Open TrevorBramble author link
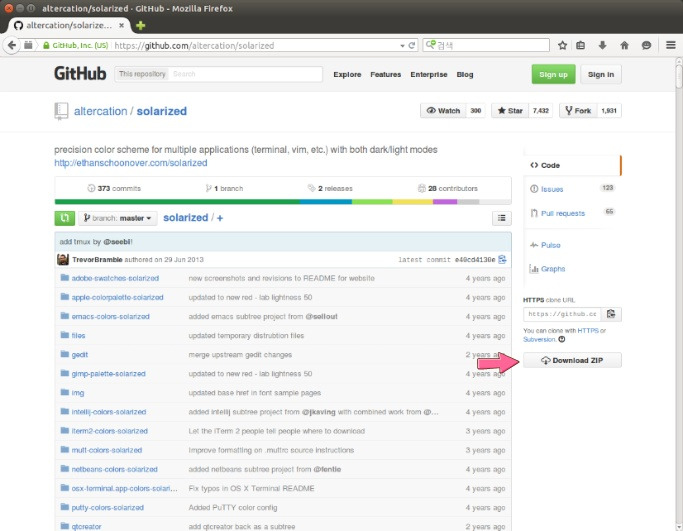This screenshot has height=531, width=683. click(97, 260)
